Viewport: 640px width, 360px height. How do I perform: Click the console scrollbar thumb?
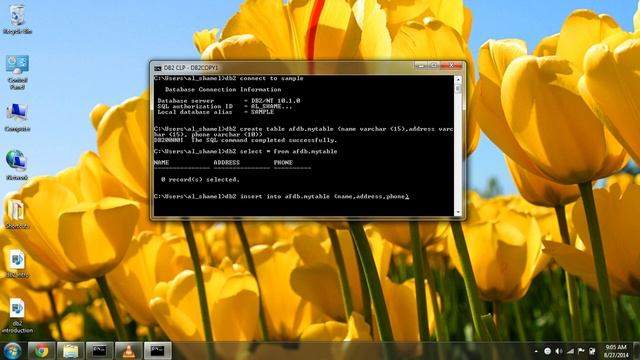[x=458, y=88]
